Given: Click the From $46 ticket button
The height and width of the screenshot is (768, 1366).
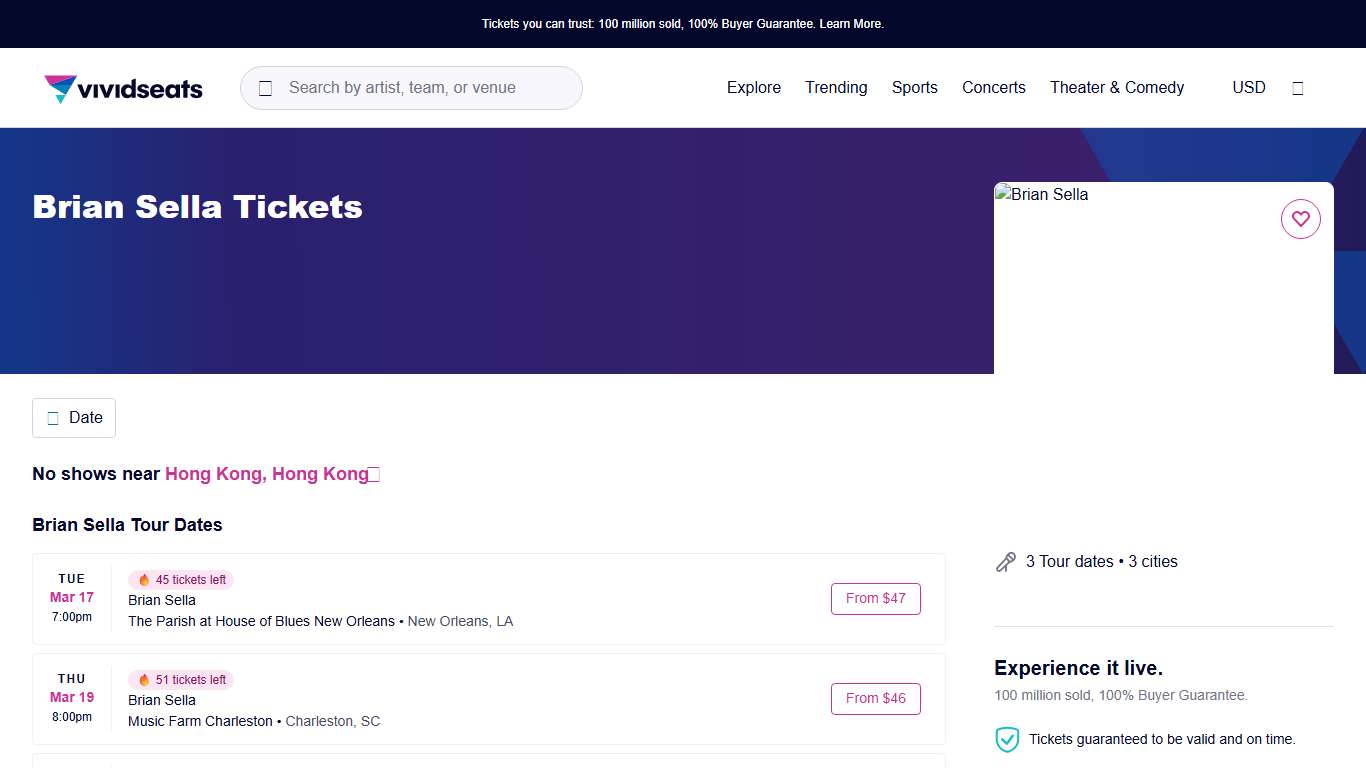Looking at the screenshot, I should (x=875, y=699).
